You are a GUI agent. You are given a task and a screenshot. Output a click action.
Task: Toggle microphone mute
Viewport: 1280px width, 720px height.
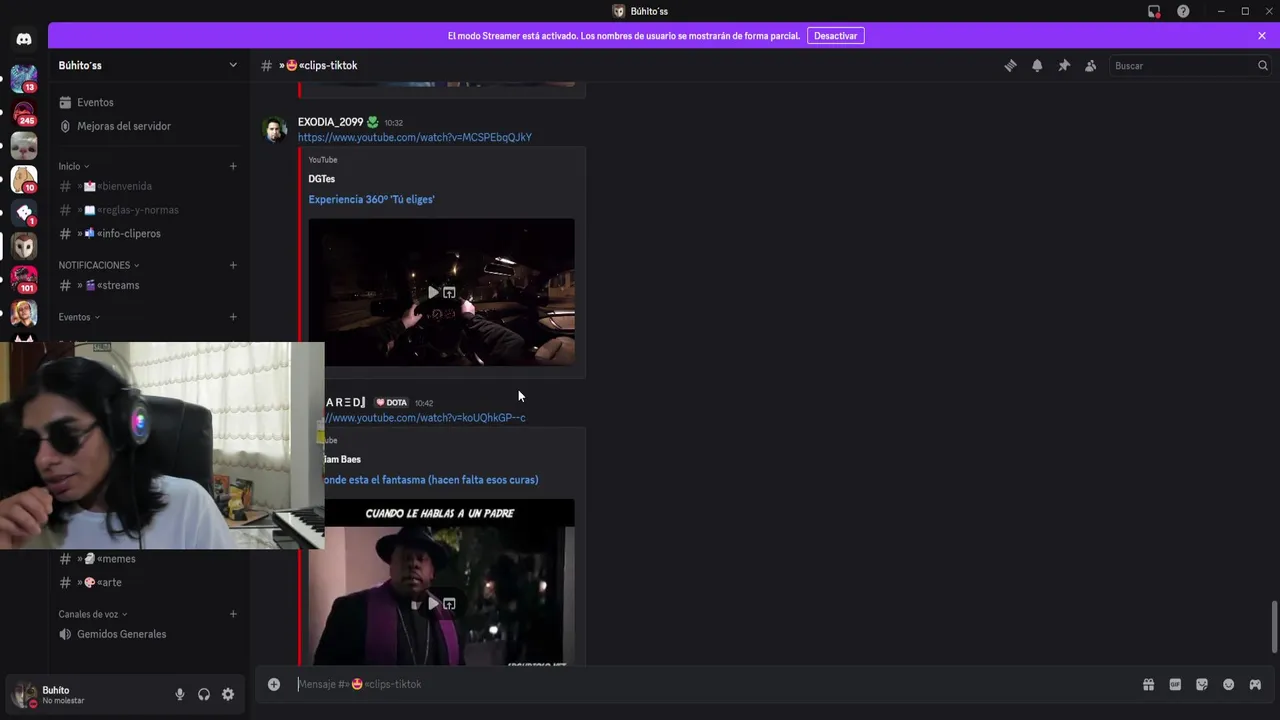[180, 694]
